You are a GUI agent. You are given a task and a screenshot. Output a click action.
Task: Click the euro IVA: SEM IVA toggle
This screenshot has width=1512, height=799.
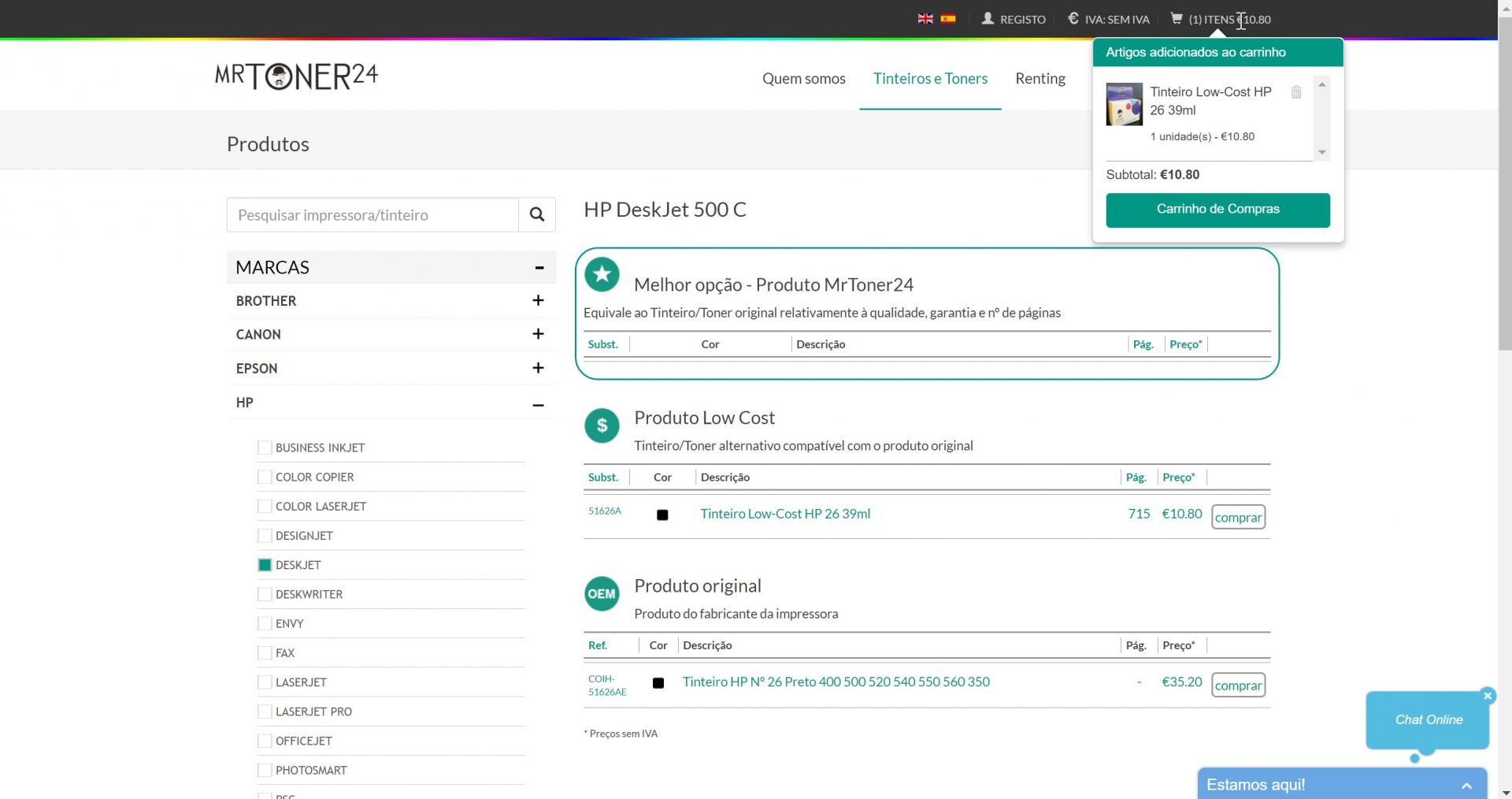[1108, 19]
